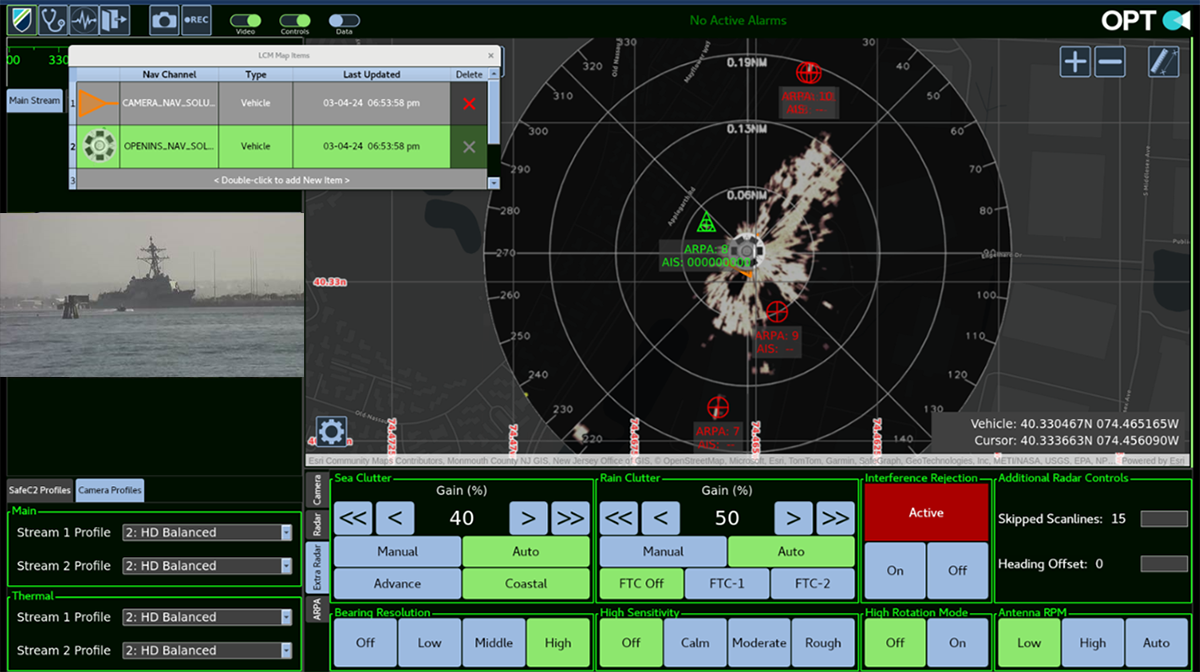Click the waveform monitor icon

click(x=84, y=20)
